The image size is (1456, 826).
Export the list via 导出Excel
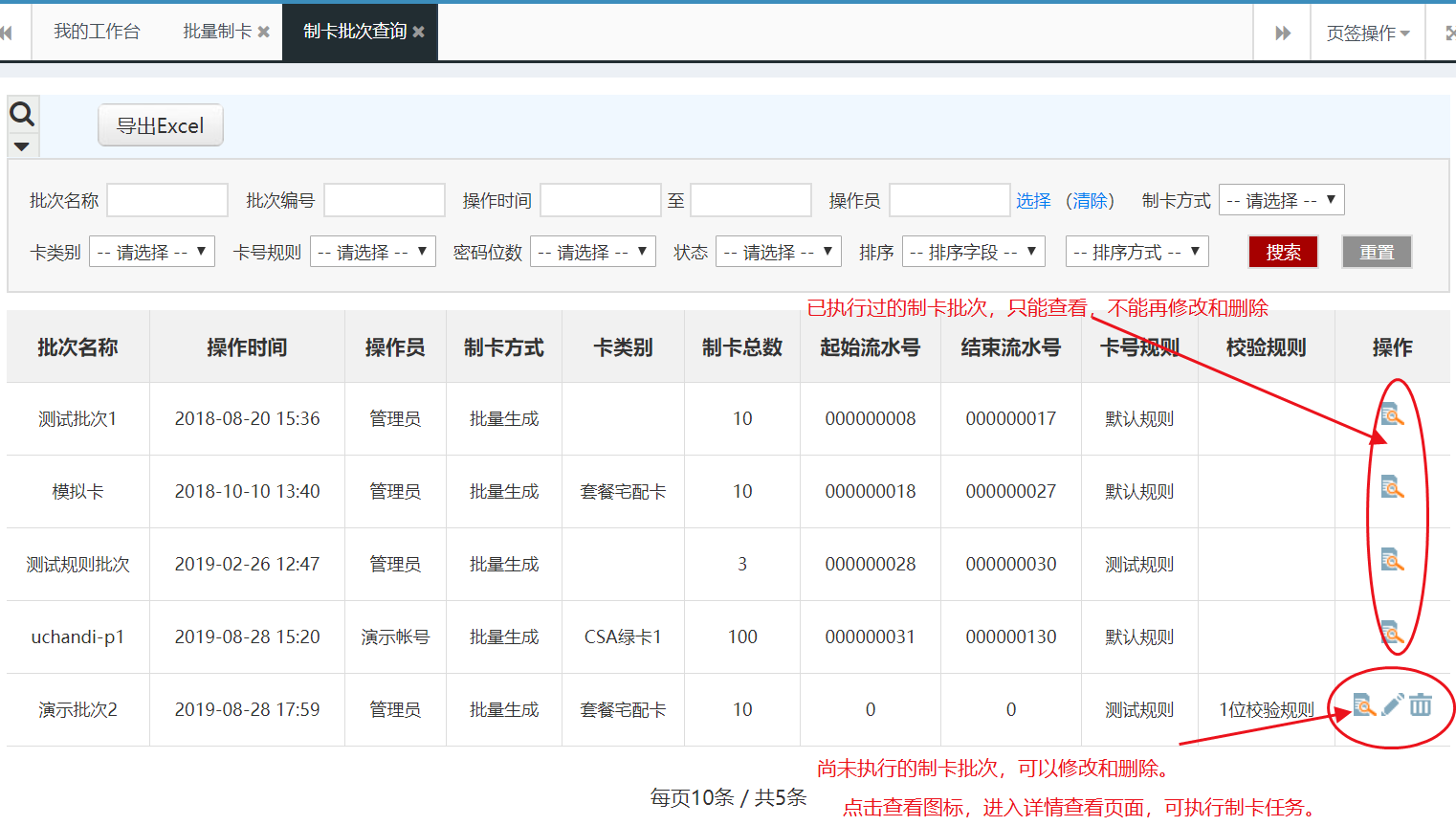click(x=161, y=125)
